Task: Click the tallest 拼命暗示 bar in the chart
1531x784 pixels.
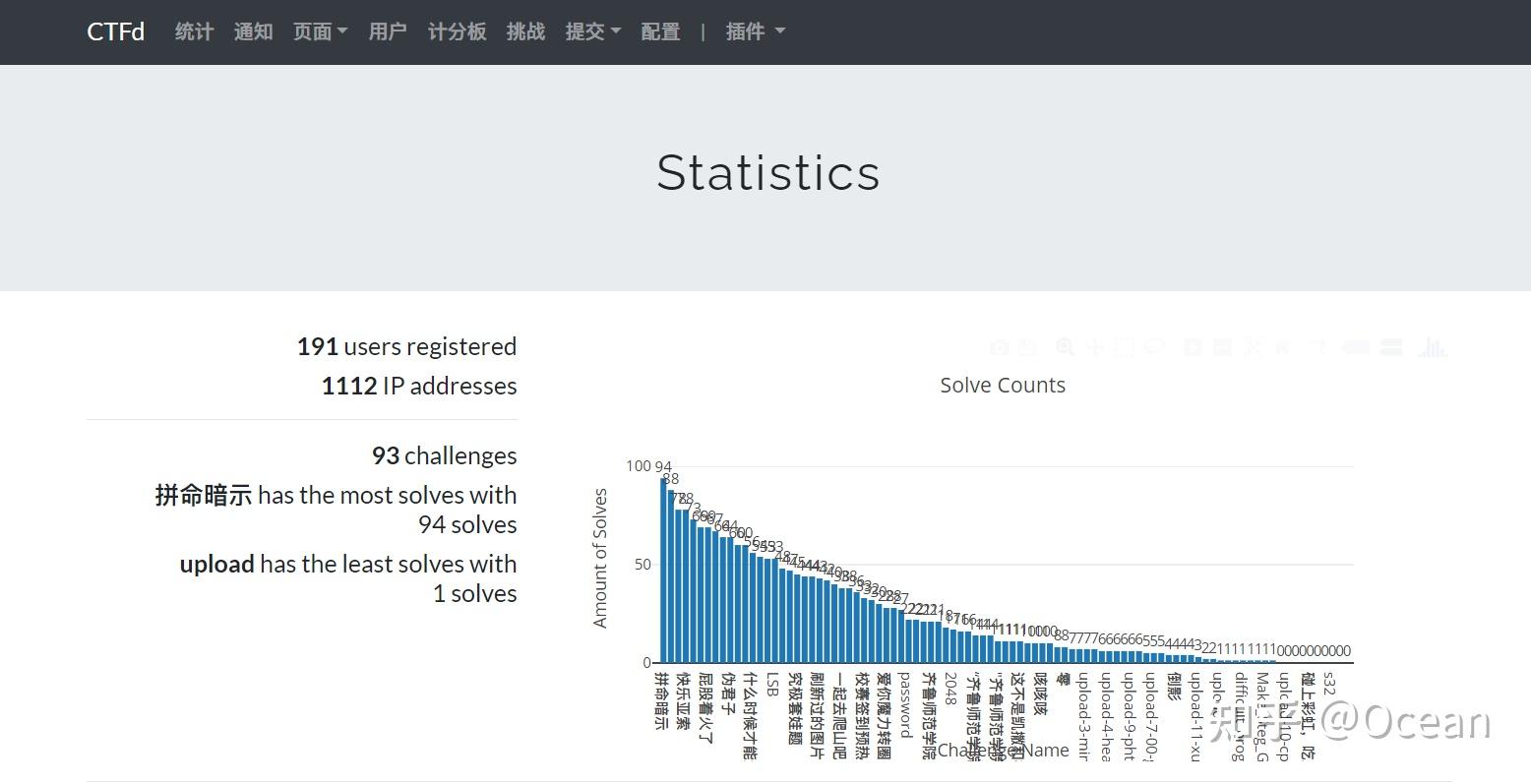Action: tap(662, 571)
